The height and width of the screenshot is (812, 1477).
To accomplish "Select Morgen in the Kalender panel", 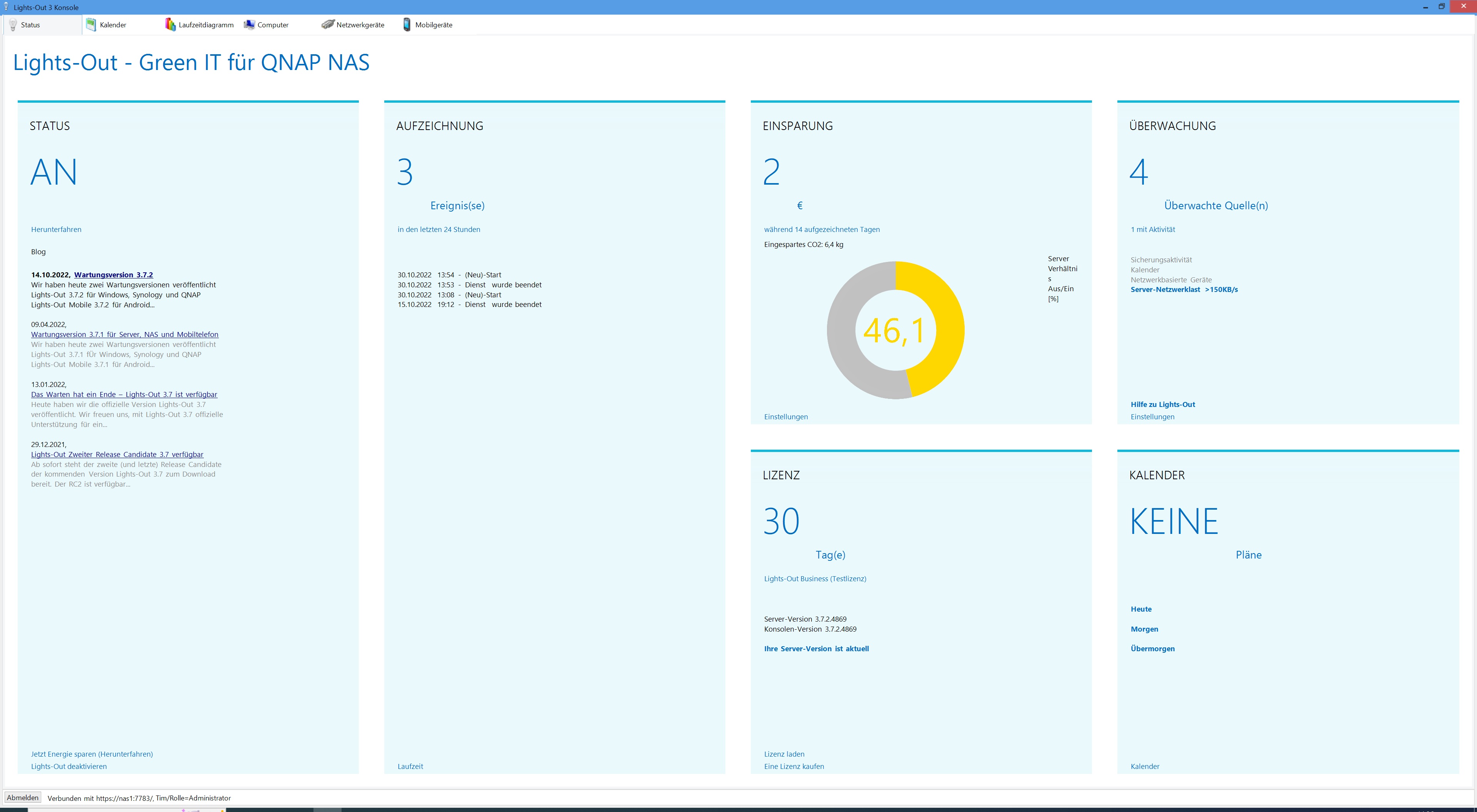I will coord(1144,629).
